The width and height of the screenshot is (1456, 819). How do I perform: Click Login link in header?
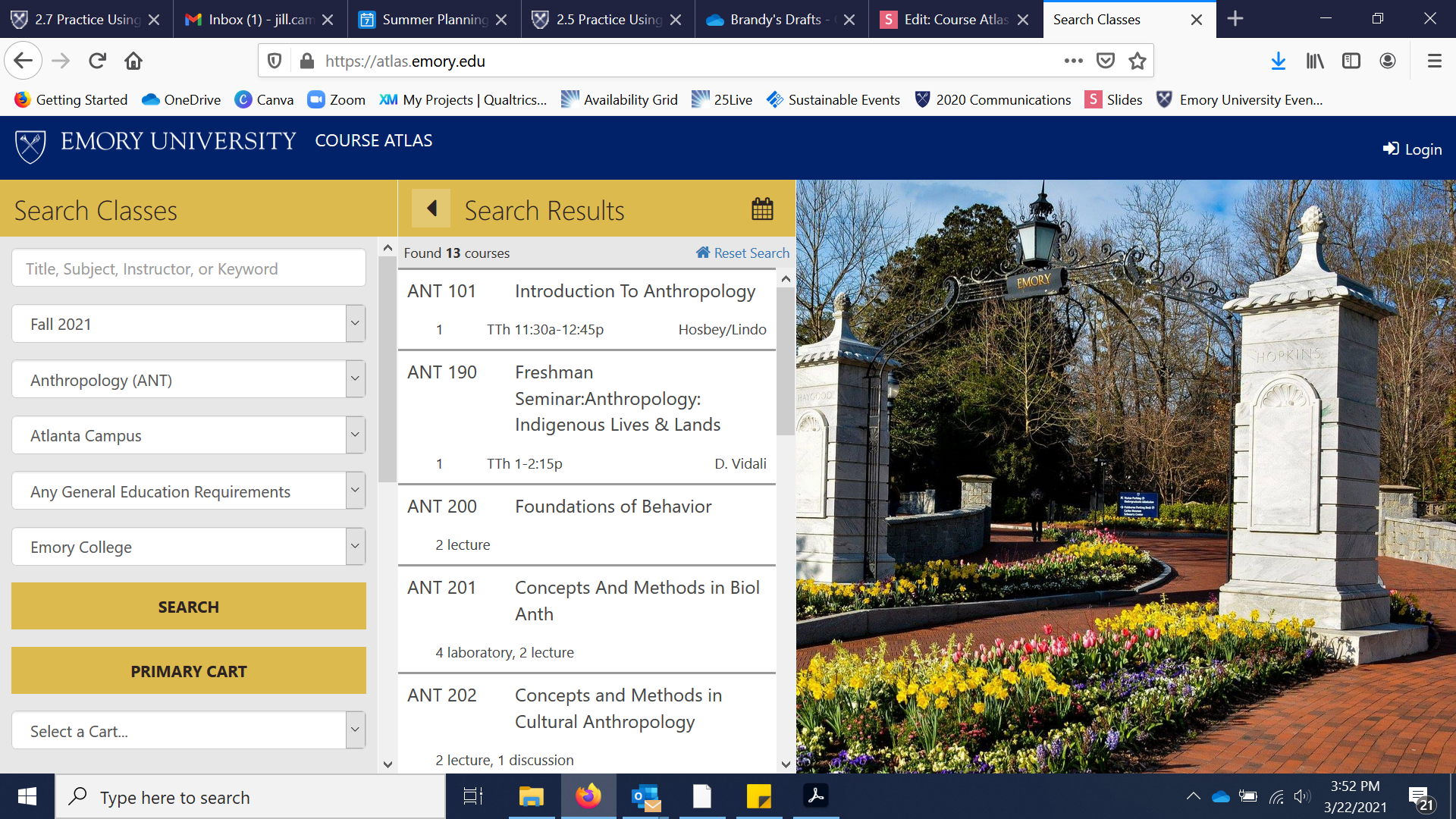point(1412,149)
